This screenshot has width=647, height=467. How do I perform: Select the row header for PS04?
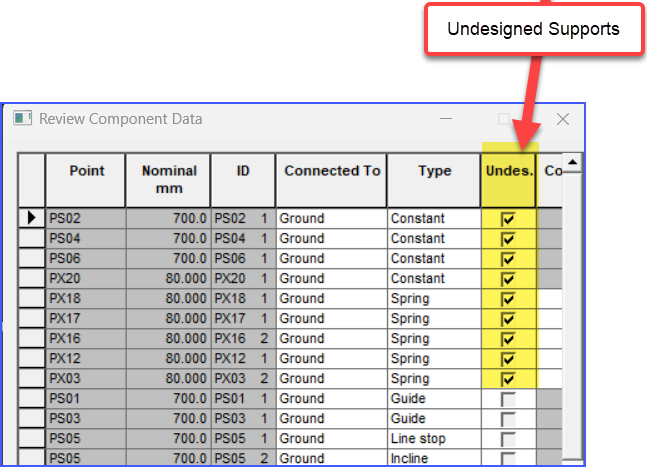(31, 238)
